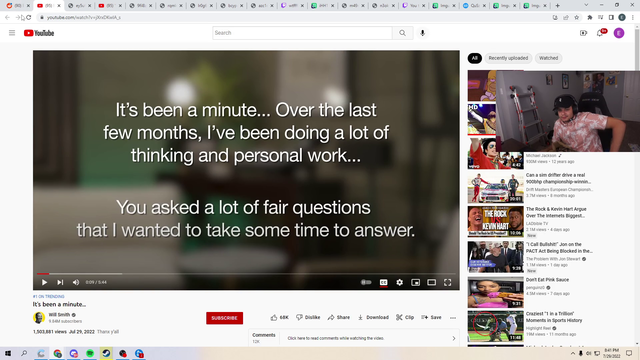The height and width of the screenshot is (360, 640).
Task: Open the purple account avatar menu
Action: [619, 33]
